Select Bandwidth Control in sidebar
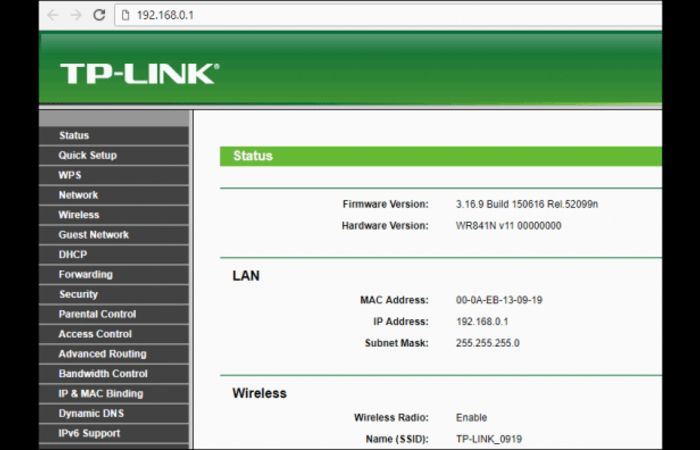This screenshot has width=700, height=450. coord(114,374)
